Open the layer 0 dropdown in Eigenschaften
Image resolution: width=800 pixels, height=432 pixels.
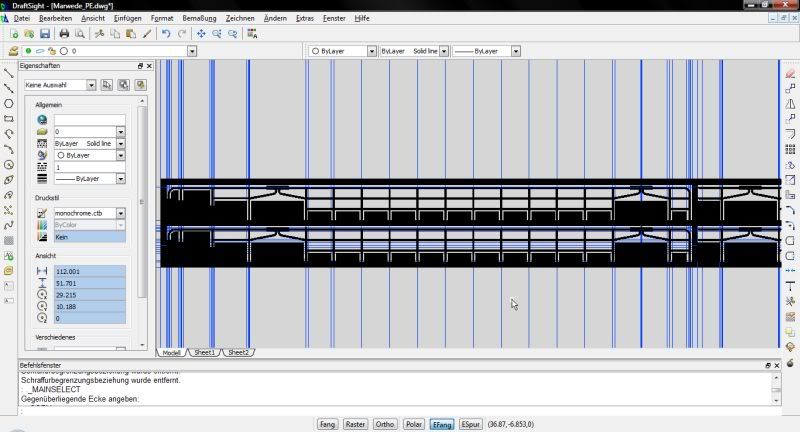tap(121, 132)
